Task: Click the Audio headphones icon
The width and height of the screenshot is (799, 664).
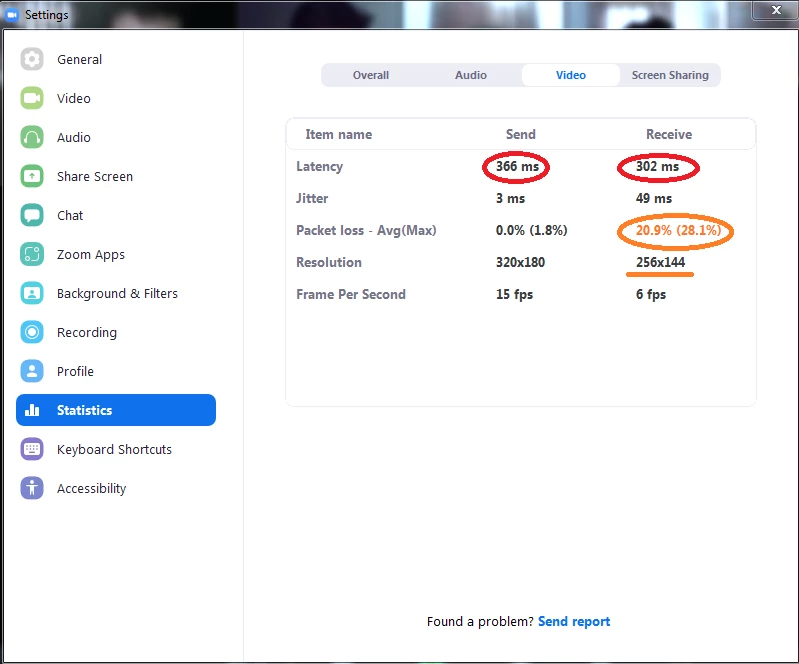Action: (x=32, y=138)
